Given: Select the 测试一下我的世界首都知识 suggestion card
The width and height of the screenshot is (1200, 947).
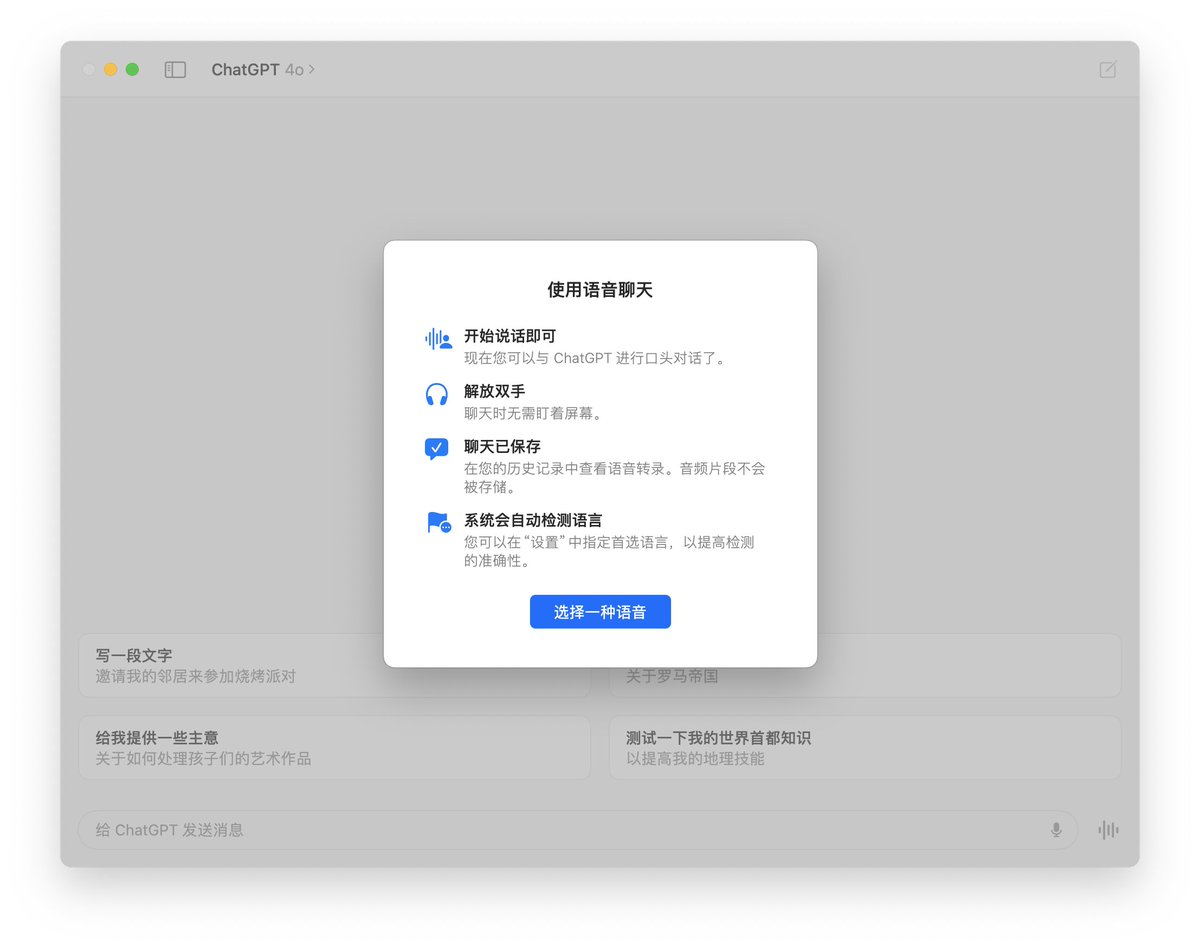Looking at the screenshot, I should (x=865, y=748).
